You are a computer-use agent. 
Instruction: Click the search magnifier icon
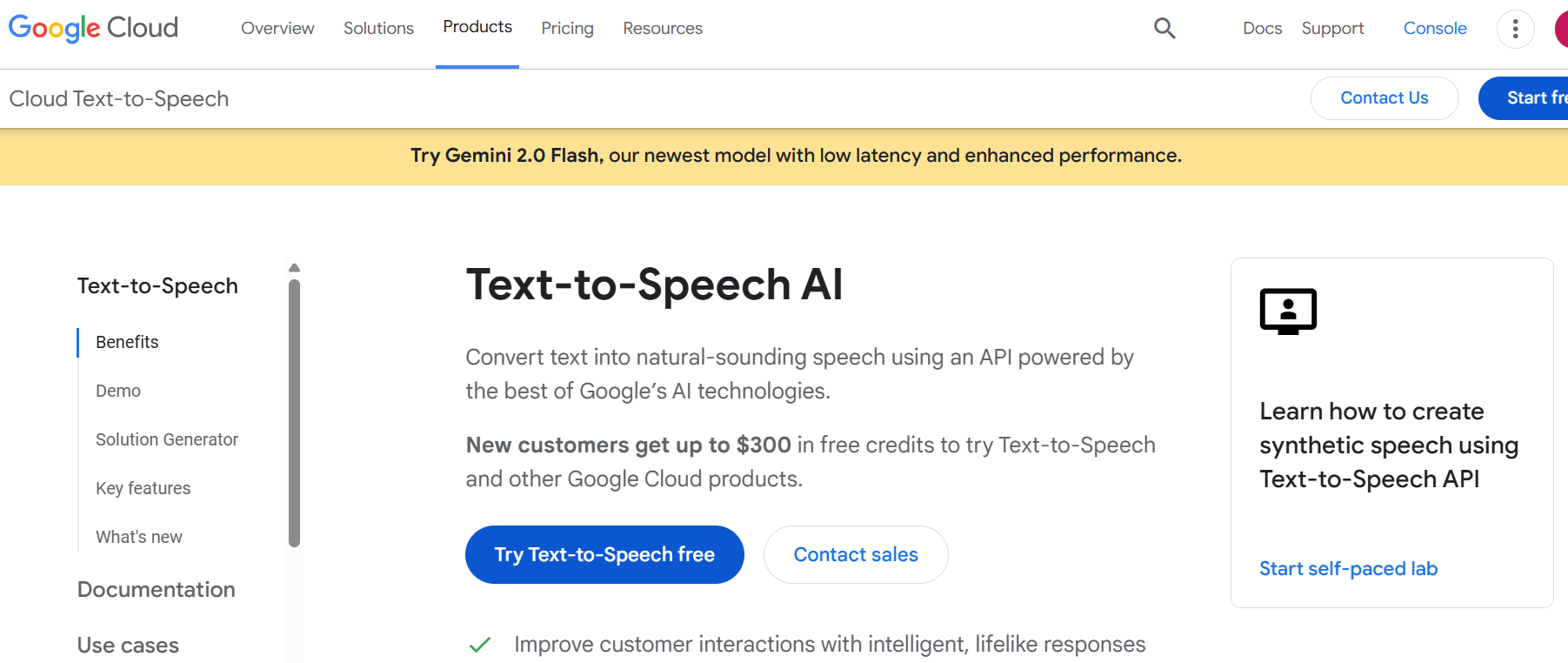[1164, 29]
